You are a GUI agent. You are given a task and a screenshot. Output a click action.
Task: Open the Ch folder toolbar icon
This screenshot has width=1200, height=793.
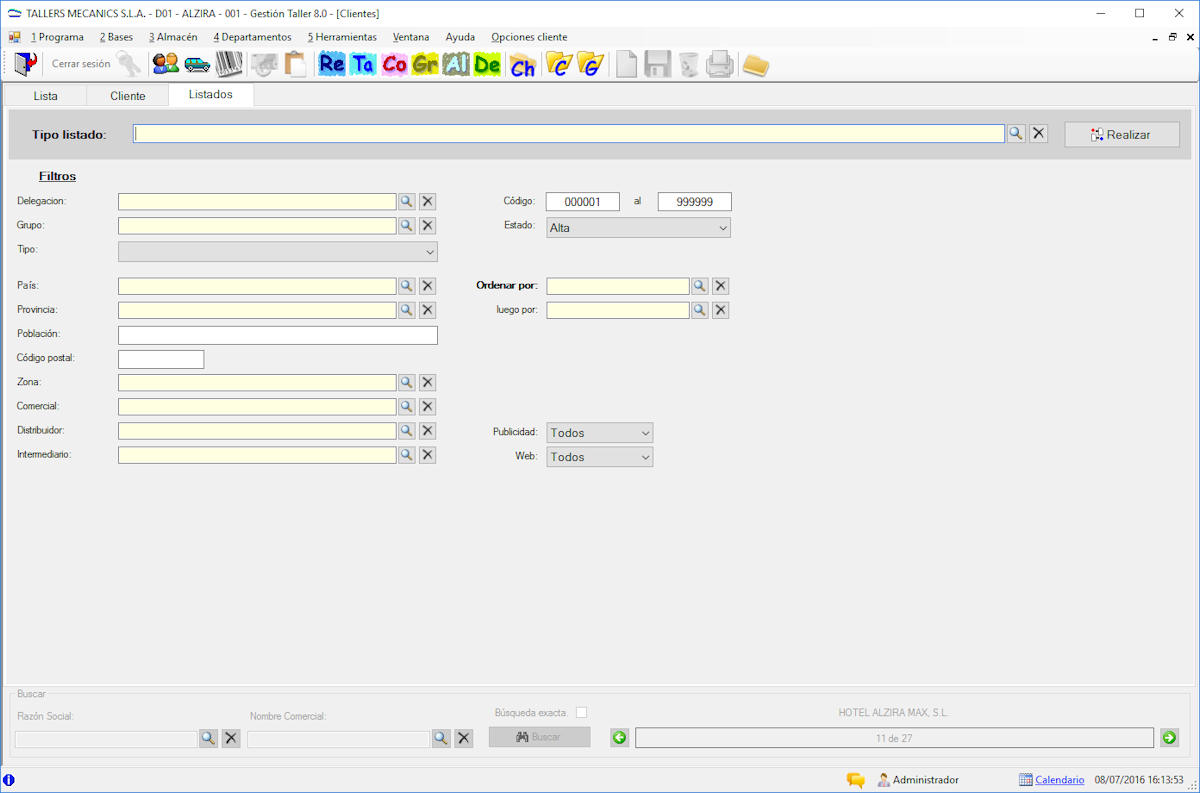click(x=522, y=65)
